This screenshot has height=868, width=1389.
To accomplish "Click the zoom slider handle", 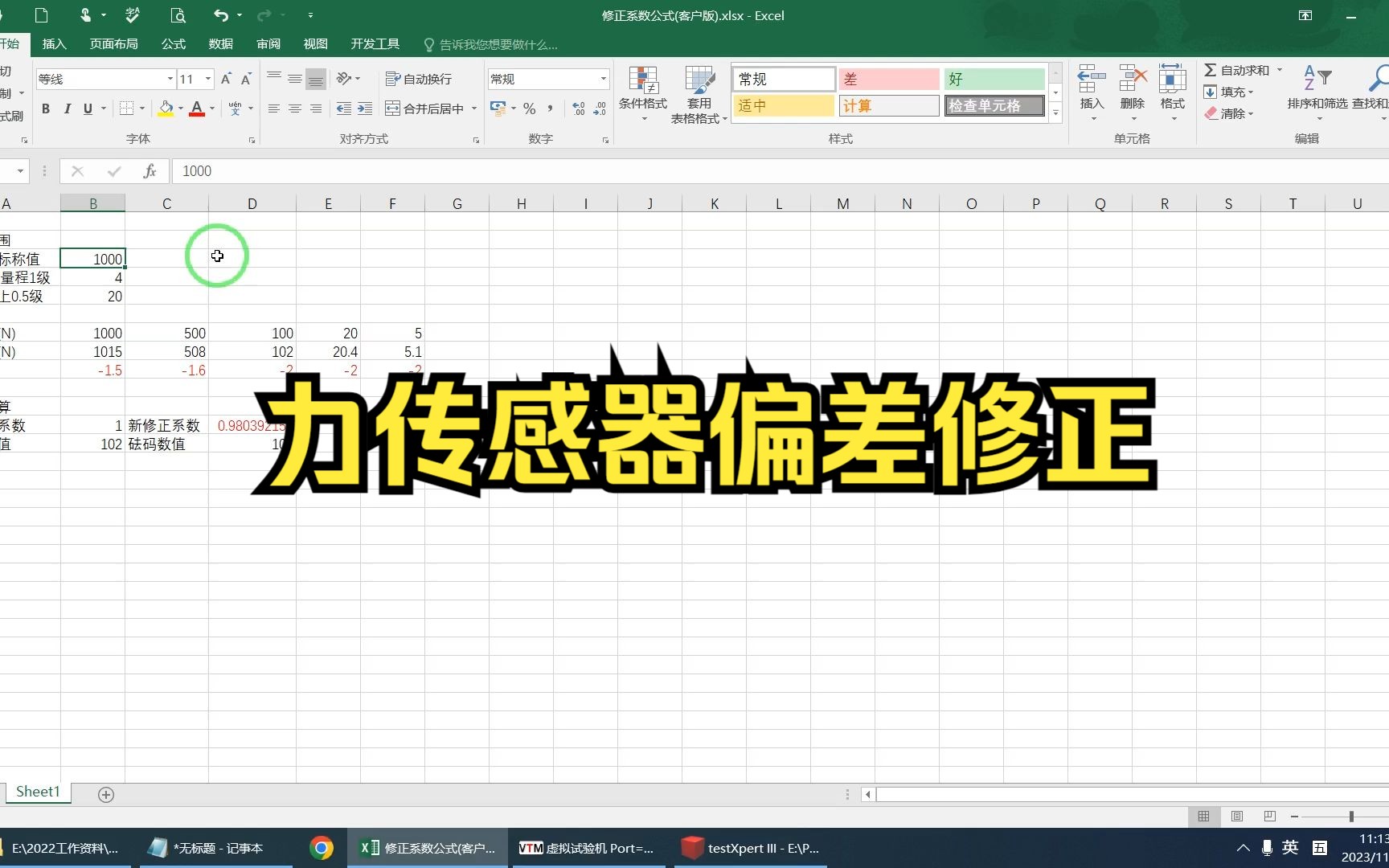I will coord(1351,817).
